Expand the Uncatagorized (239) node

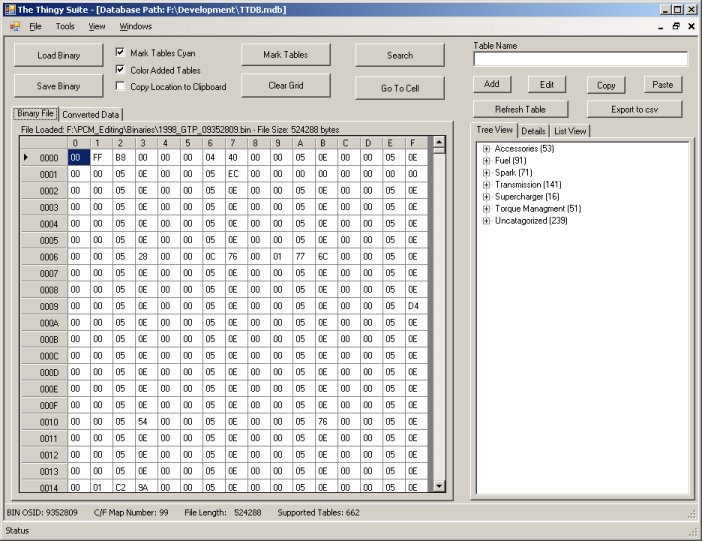click(x=486, y=221)
